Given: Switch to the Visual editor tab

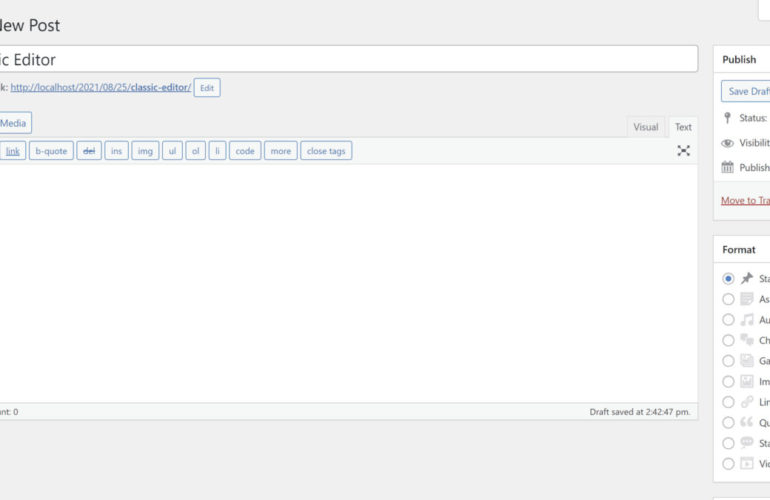Looking at the screenshot, I should click(x=646, y=127).
